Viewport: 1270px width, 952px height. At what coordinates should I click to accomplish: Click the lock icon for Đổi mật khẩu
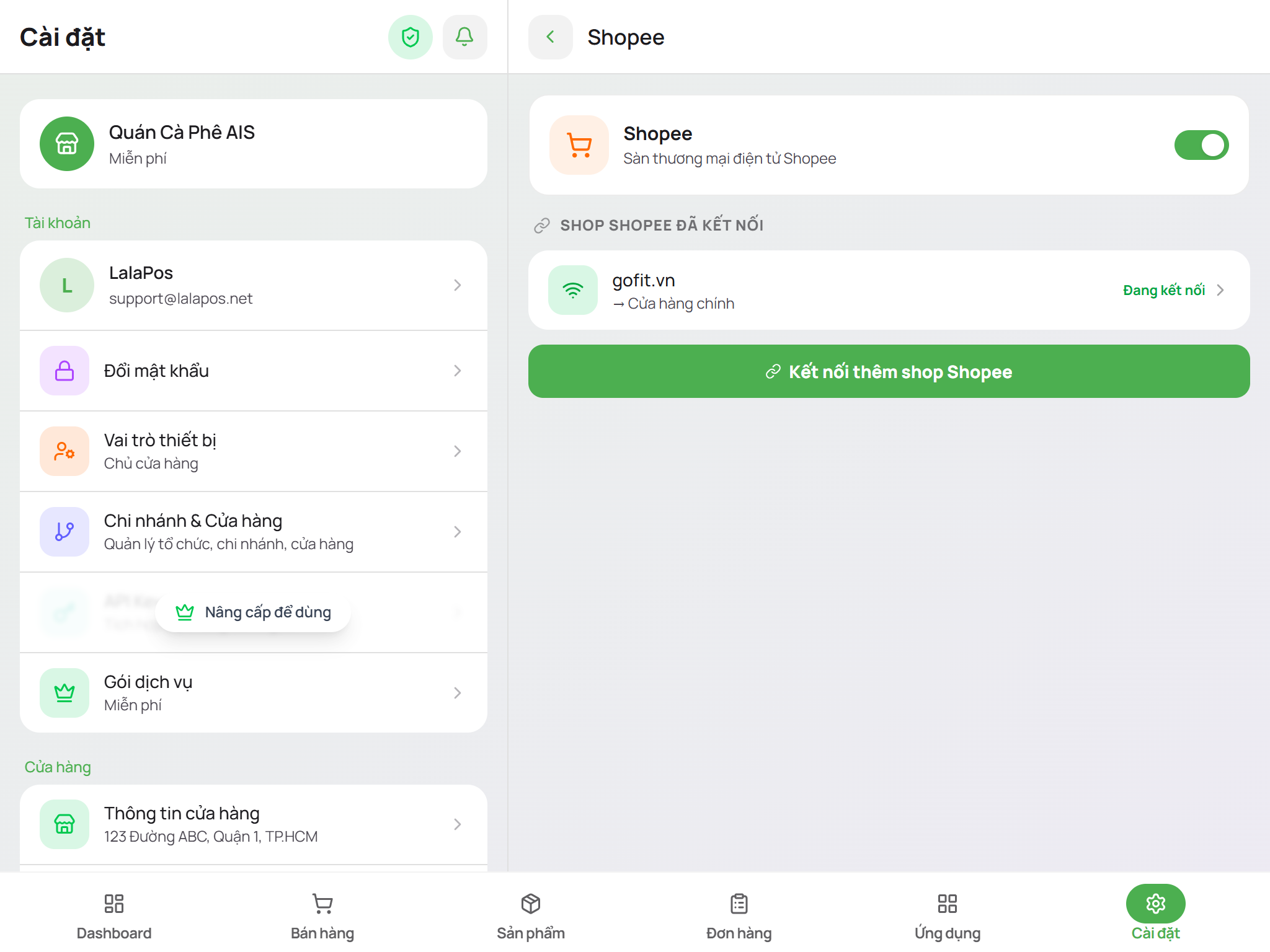point(64,371)
